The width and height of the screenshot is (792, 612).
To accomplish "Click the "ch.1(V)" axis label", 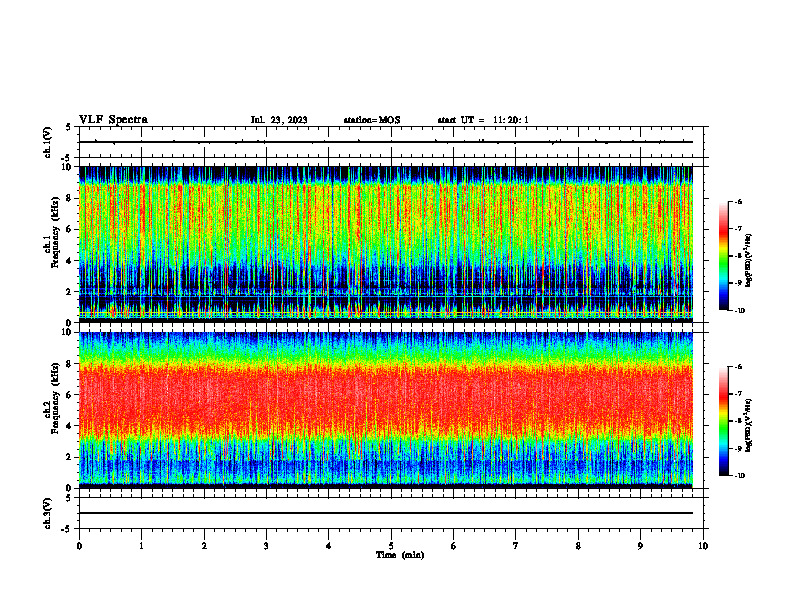I will 48,142.
